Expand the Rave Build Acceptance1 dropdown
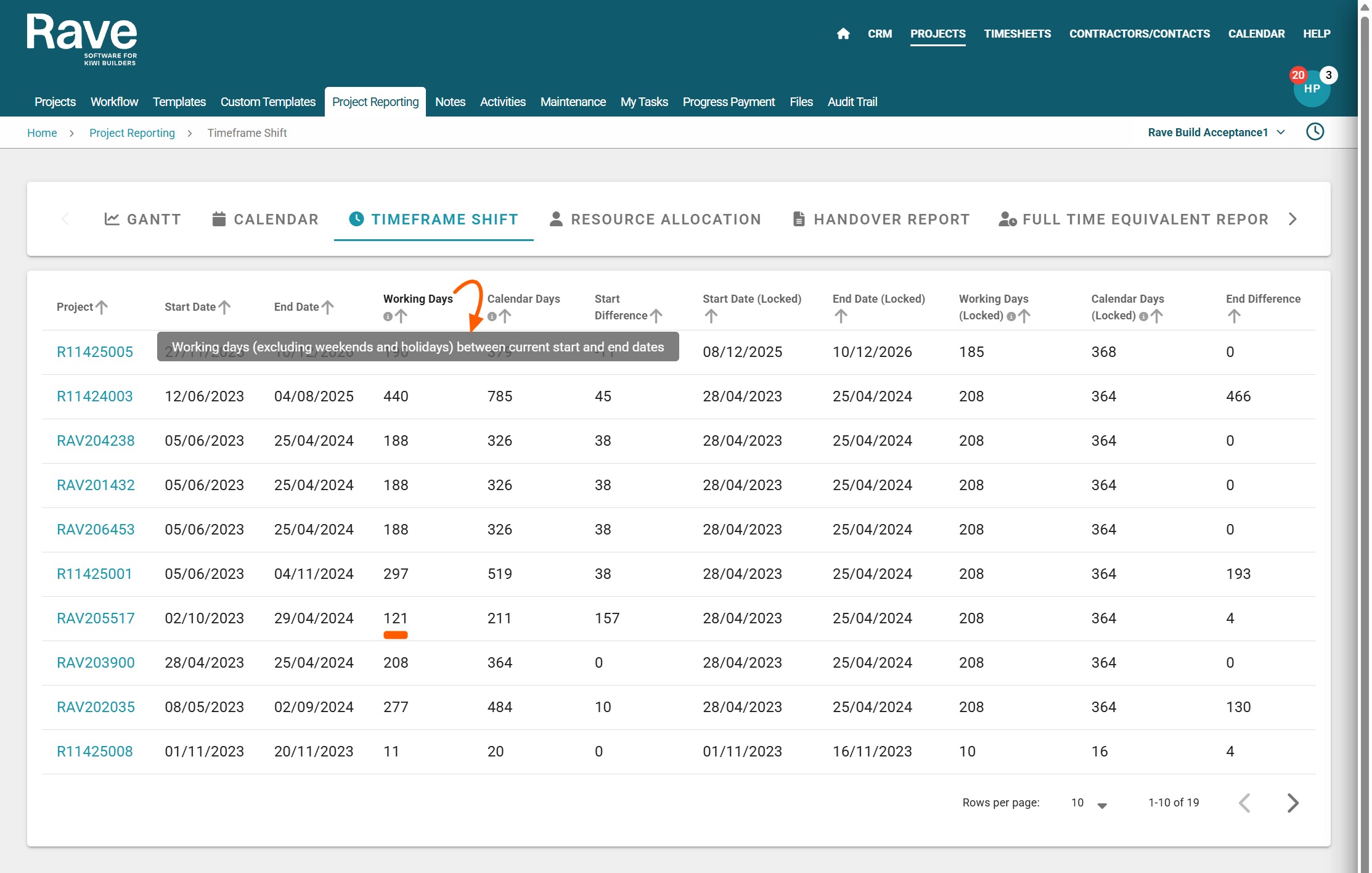Viewport: 1372px width, 873px height. tap(1281, 133)
